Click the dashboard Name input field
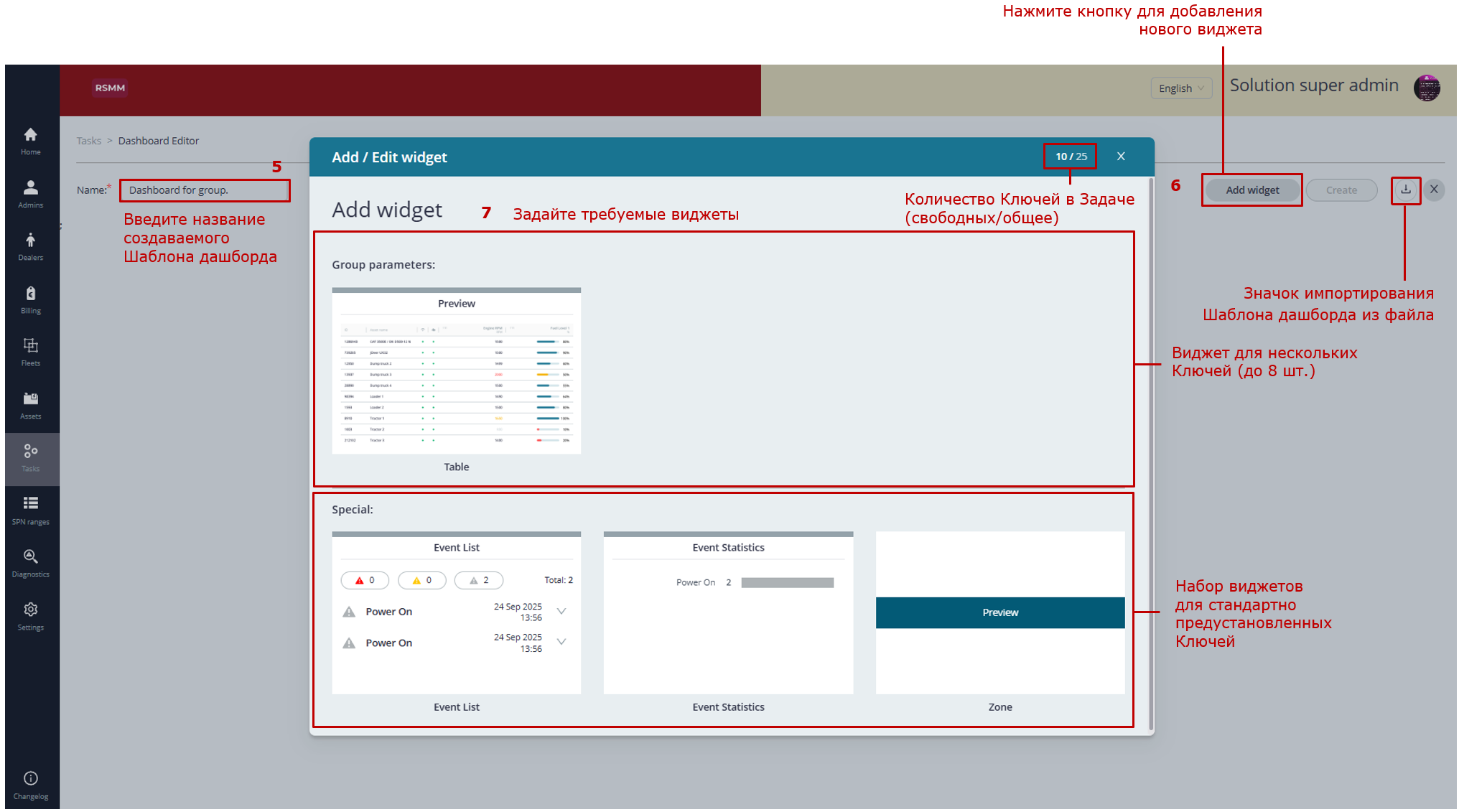The image size is (1459, 812). point(204,190)
